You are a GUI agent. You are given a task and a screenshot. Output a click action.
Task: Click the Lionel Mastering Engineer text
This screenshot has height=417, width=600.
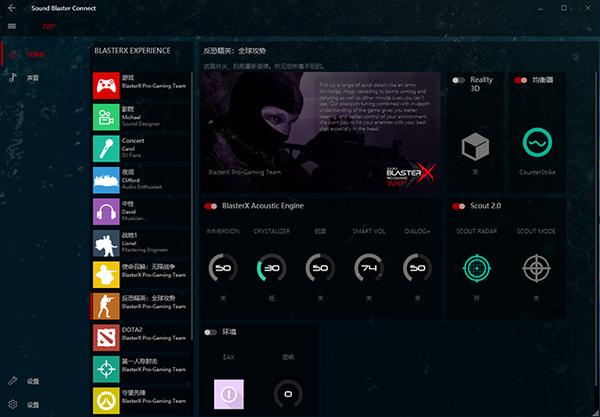[145, 246]
